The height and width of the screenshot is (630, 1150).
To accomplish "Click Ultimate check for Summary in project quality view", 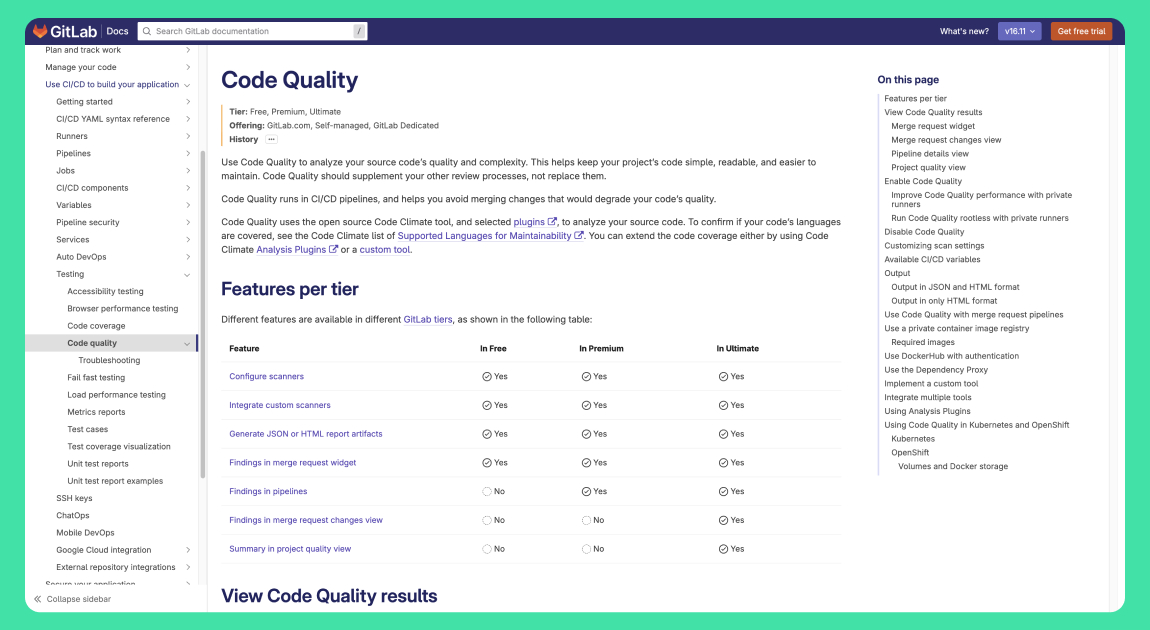I will pyautogui.click(x=724, y=549).
